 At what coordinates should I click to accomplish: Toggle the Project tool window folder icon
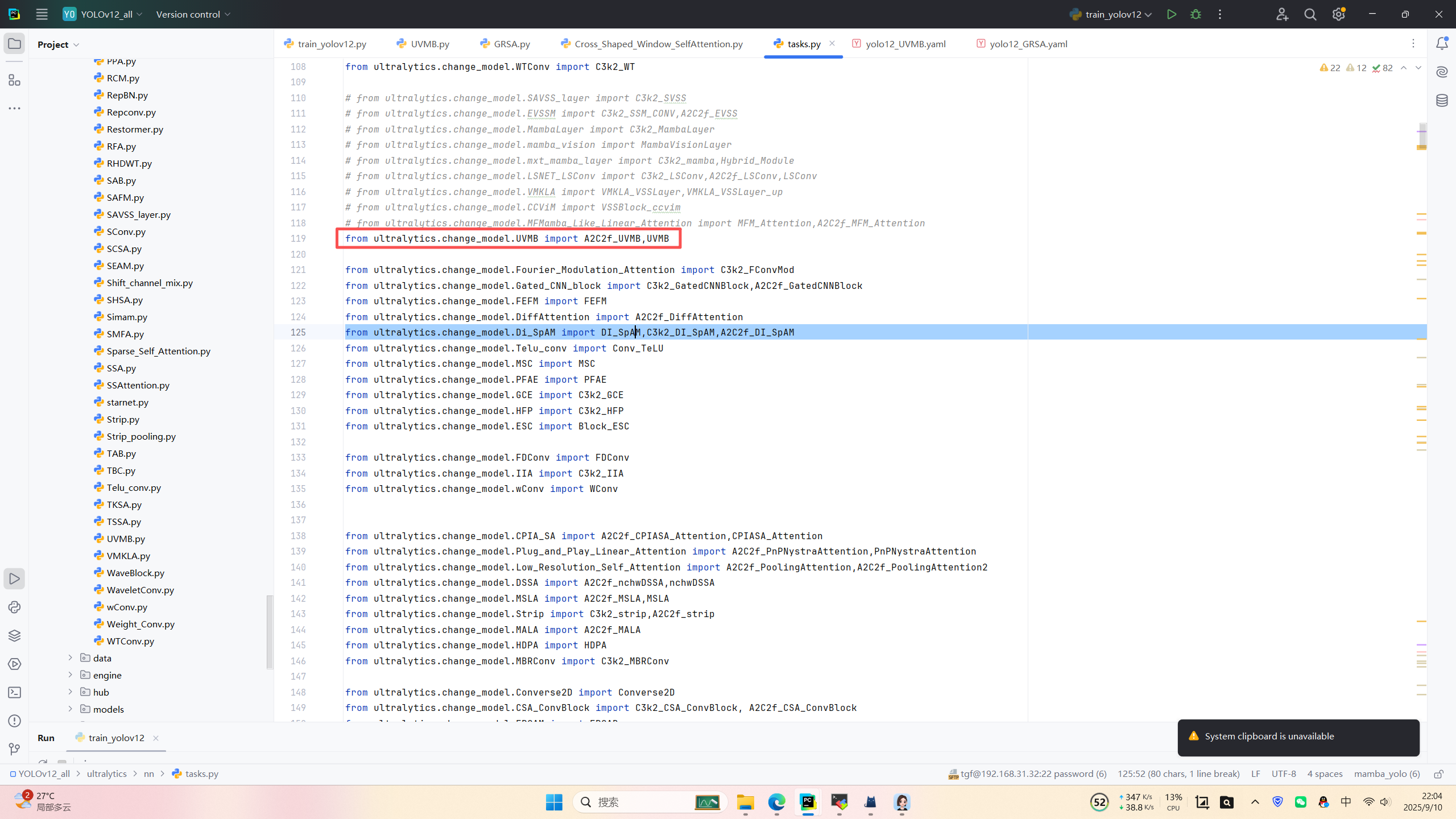coord(14,44)
